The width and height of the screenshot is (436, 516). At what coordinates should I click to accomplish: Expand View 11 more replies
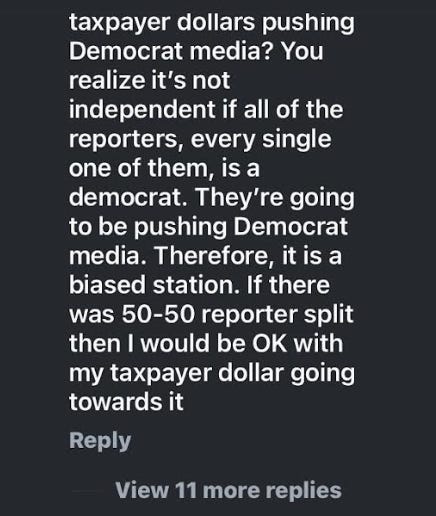228,490
